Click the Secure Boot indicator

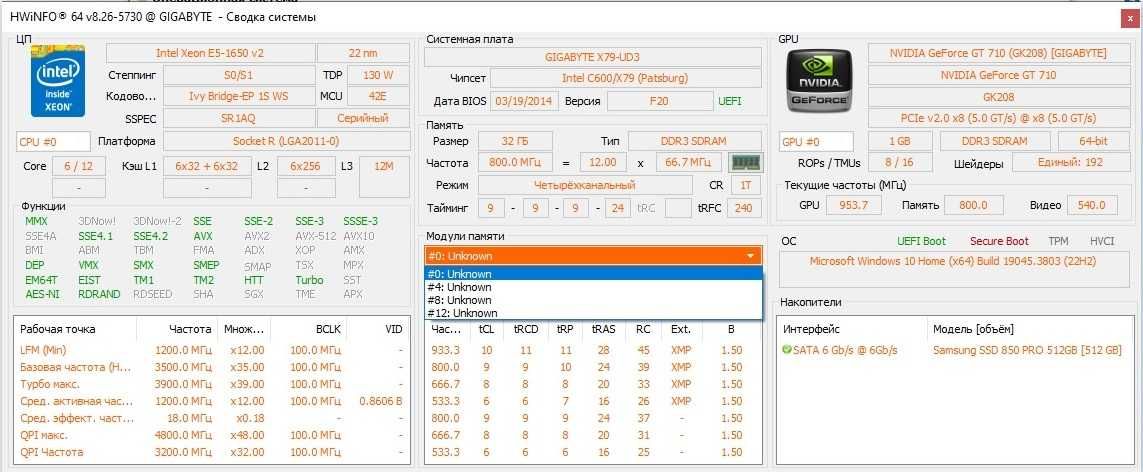999,241
